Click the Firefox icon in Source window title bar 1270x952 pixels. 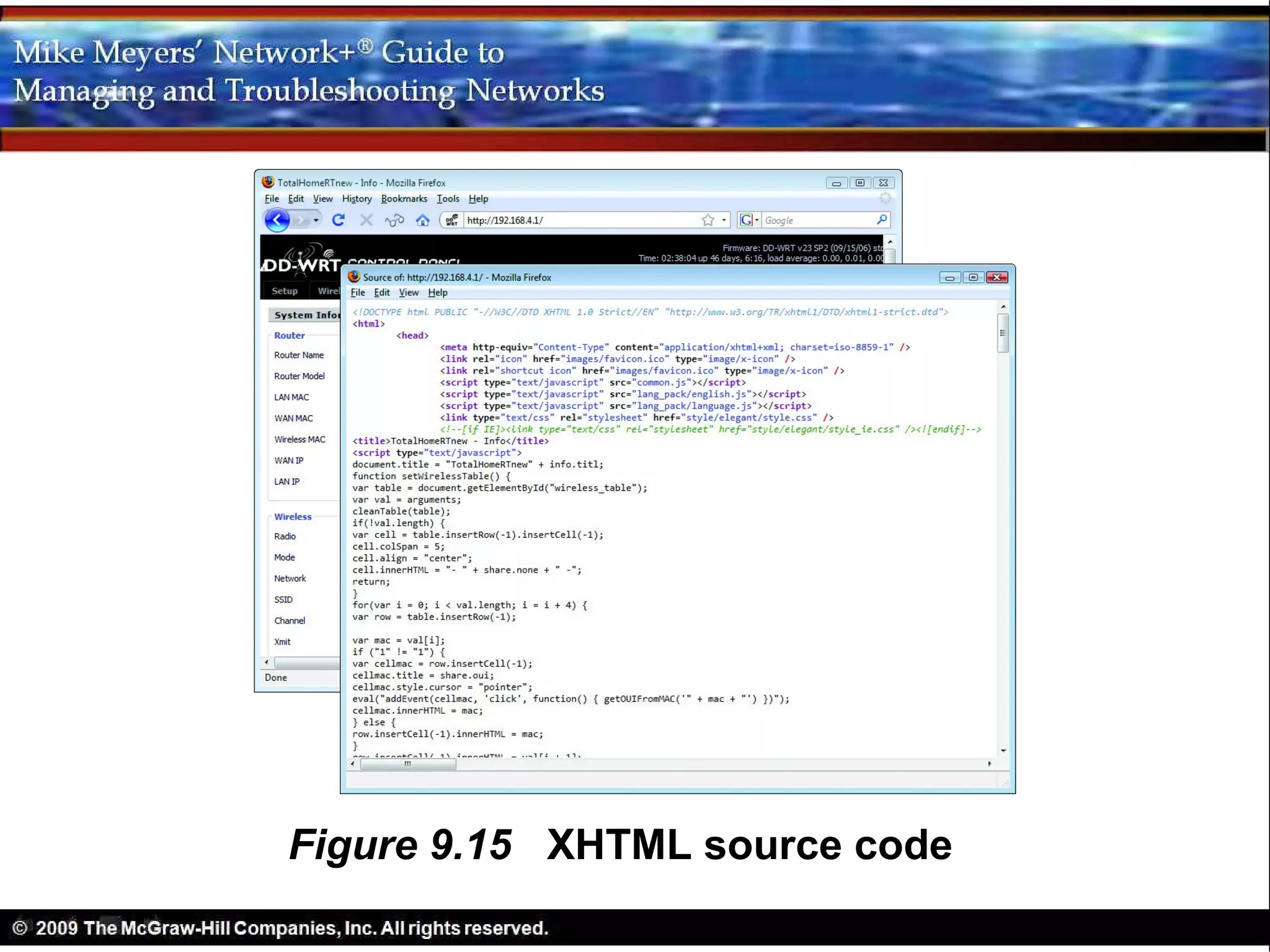tap(354, 276)
